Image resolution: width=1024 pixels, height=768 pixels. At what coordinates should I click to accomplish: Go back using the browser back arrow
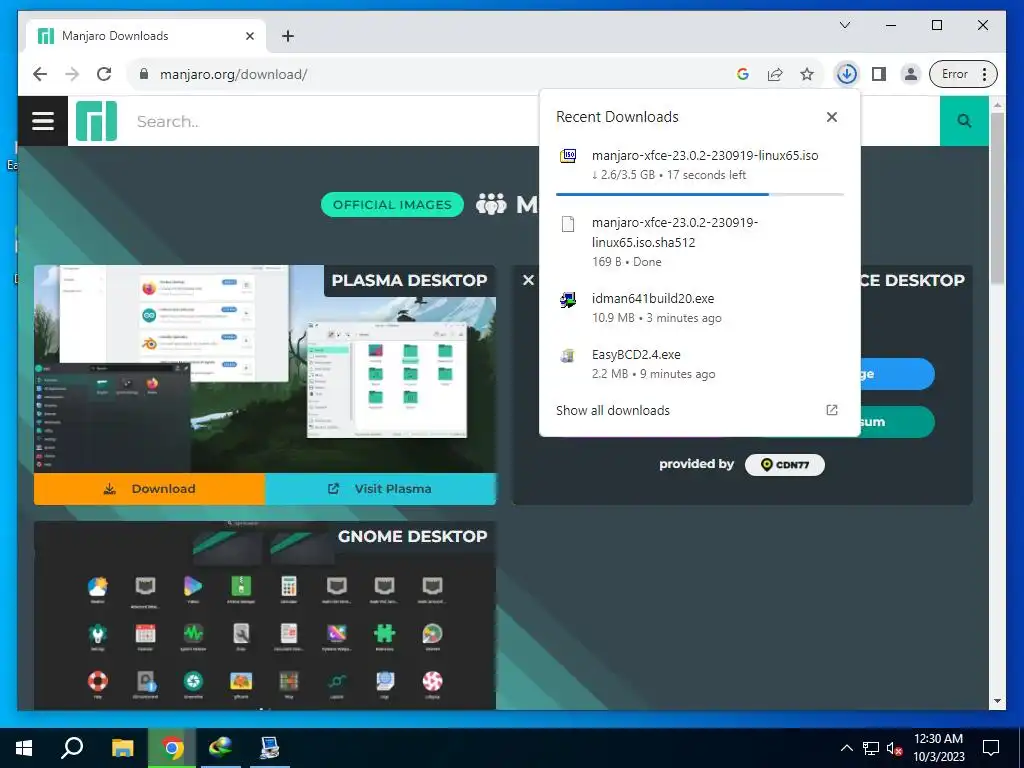click(40, 74)
